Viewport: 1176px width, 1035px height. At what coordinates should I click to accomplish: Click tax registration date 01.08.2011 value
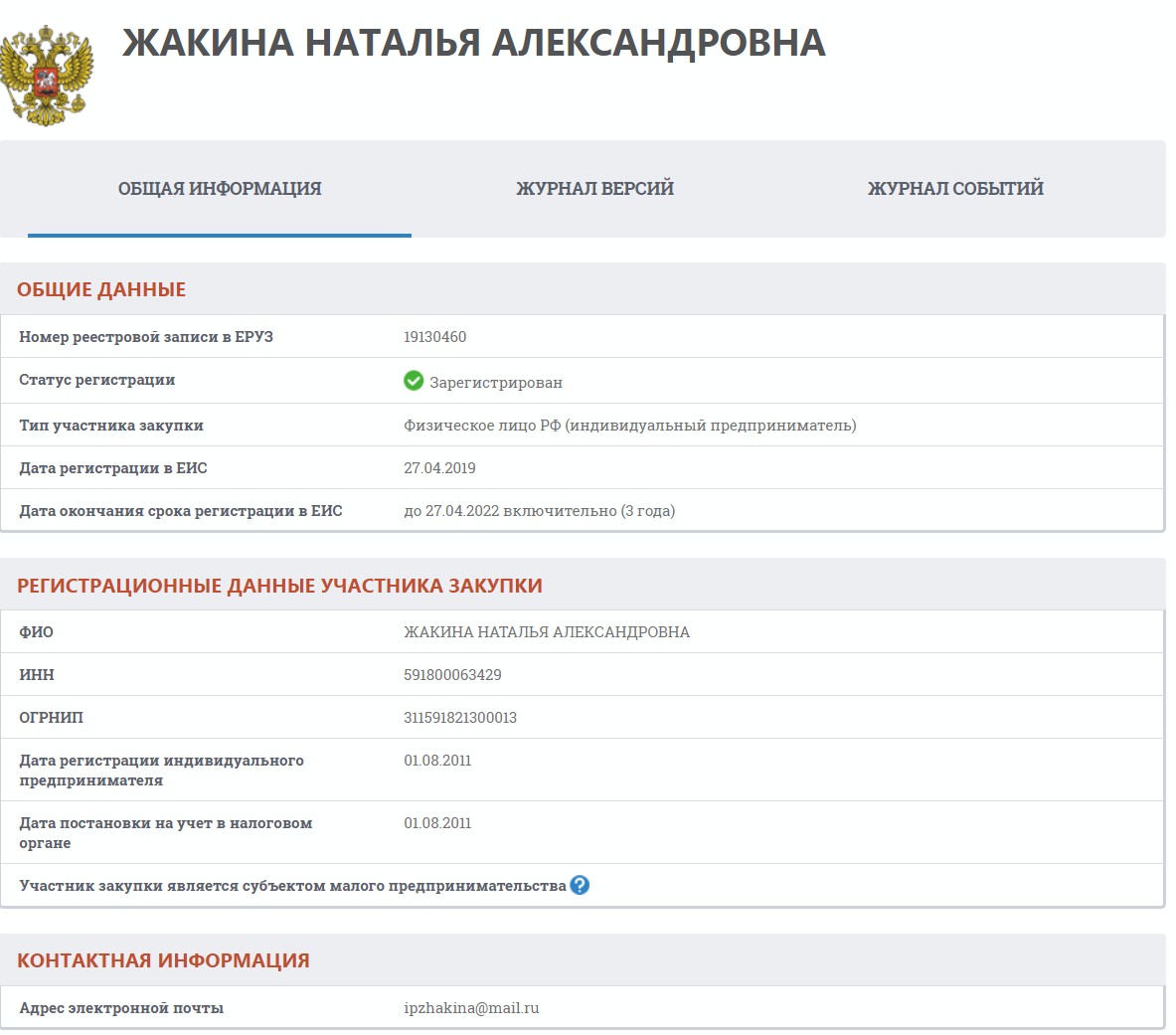437,823
